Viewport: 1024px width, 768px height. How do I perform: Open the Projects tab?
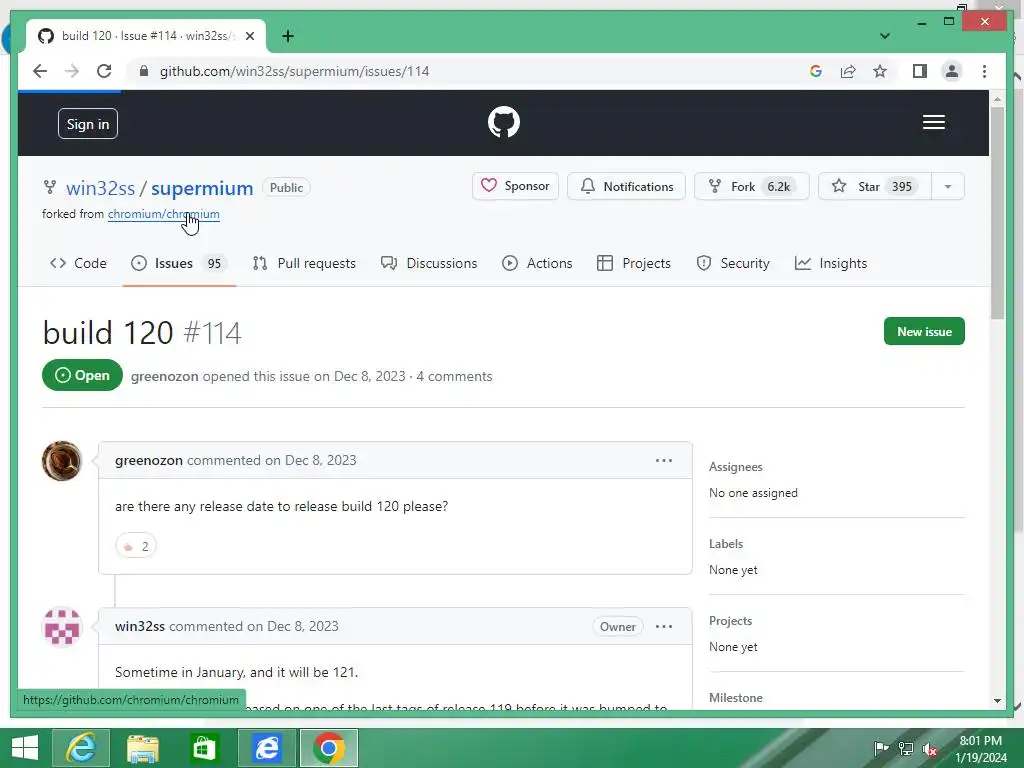tap(633, 263)
